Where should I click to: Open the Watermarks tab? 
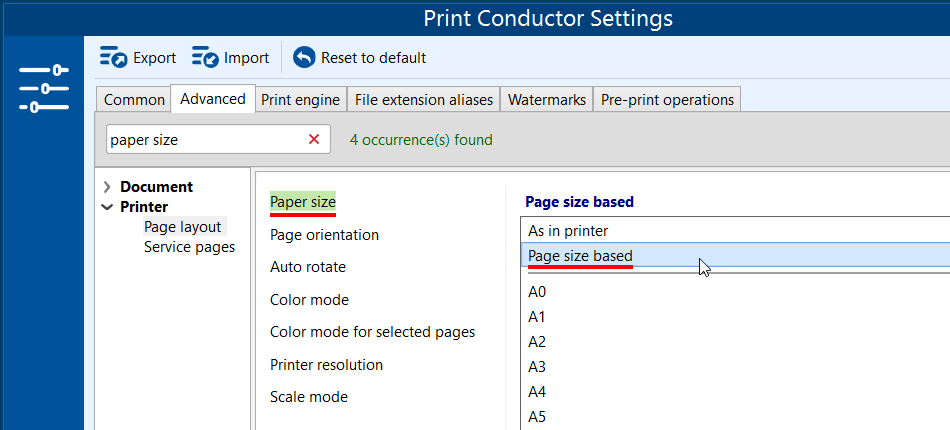(x=546, y=100)
